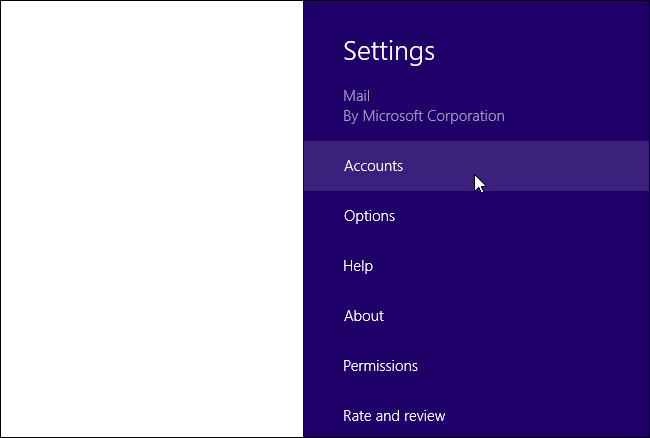Viewport: 650px width, 438px height.
Task: Click empty space right of the Settings title
Action: click(550, 50)
